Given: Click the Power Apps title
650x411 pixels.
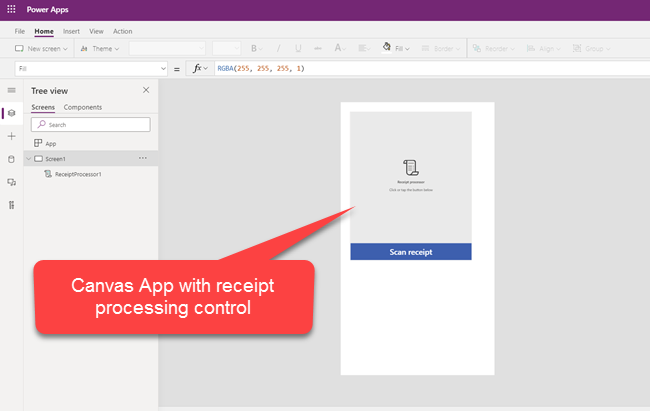Looking at the screenshot, I should pyautogui.click(x=48, y=9).
